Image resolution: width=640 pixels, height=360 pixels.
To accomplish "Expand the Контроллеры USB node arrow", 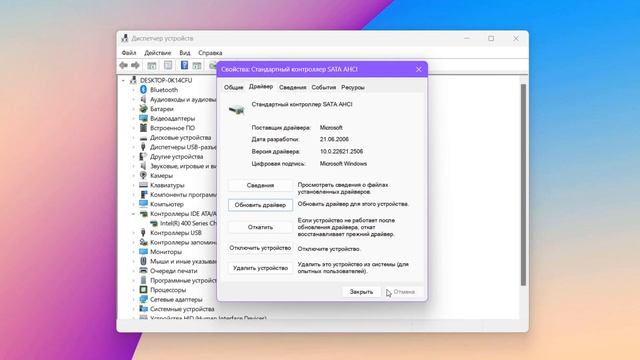I will pos(133,233).
